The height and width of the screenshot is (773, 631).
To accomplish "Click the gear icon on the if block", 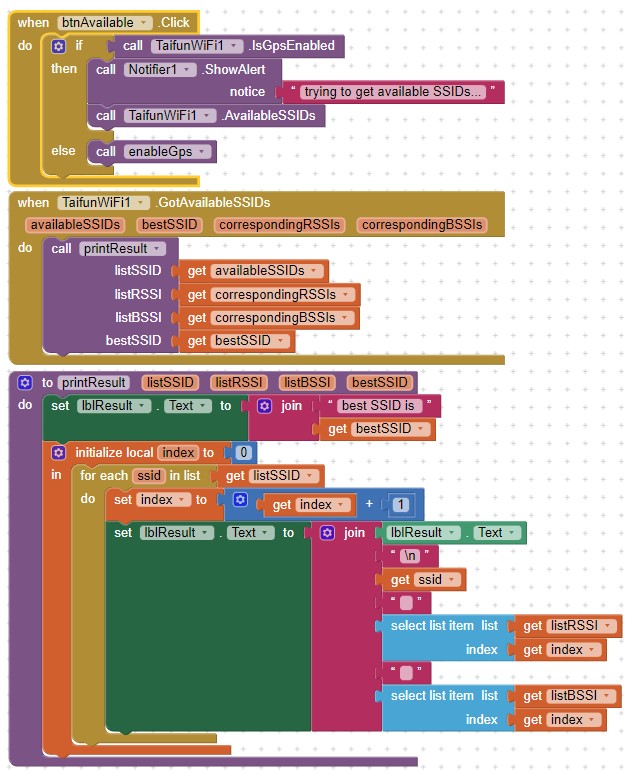I will pos(58,46).
